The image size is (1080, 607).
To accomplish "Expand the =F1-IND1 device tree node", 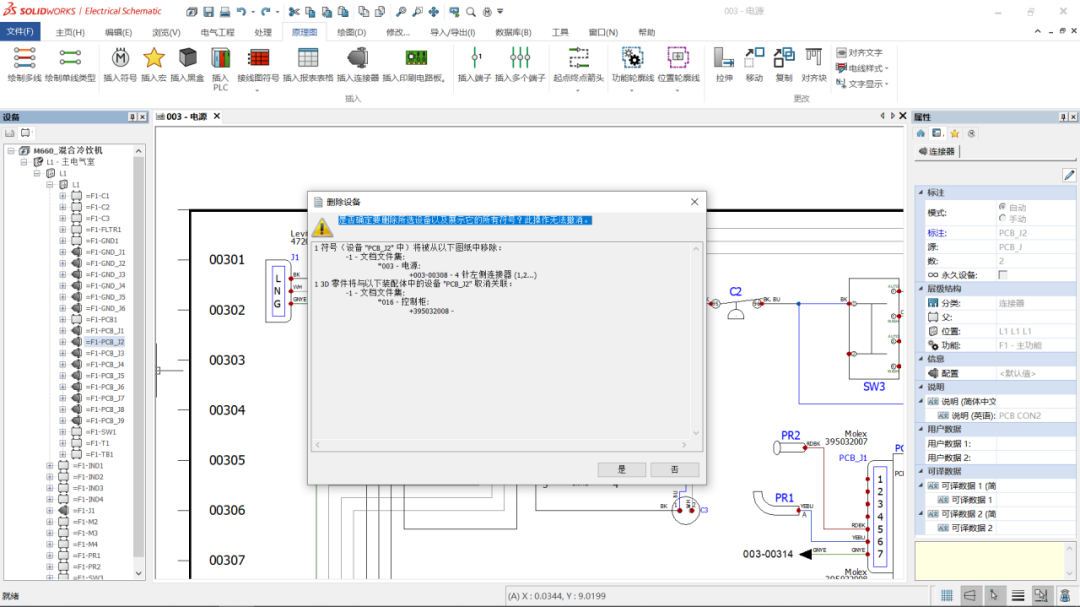I will (50, 466).
